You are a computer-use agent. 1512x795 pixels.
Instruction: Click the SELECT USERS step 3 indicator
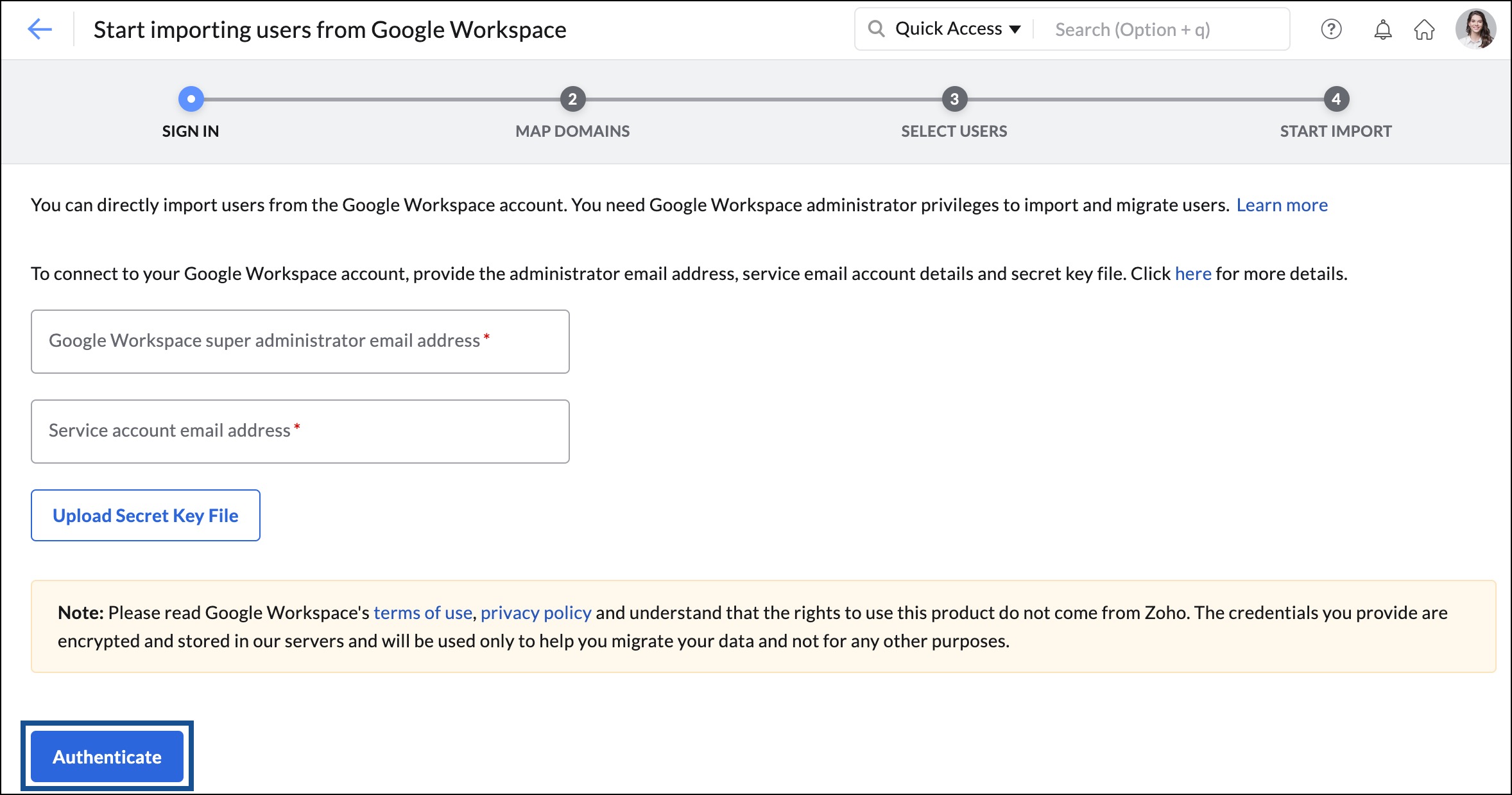coord(953,98)
